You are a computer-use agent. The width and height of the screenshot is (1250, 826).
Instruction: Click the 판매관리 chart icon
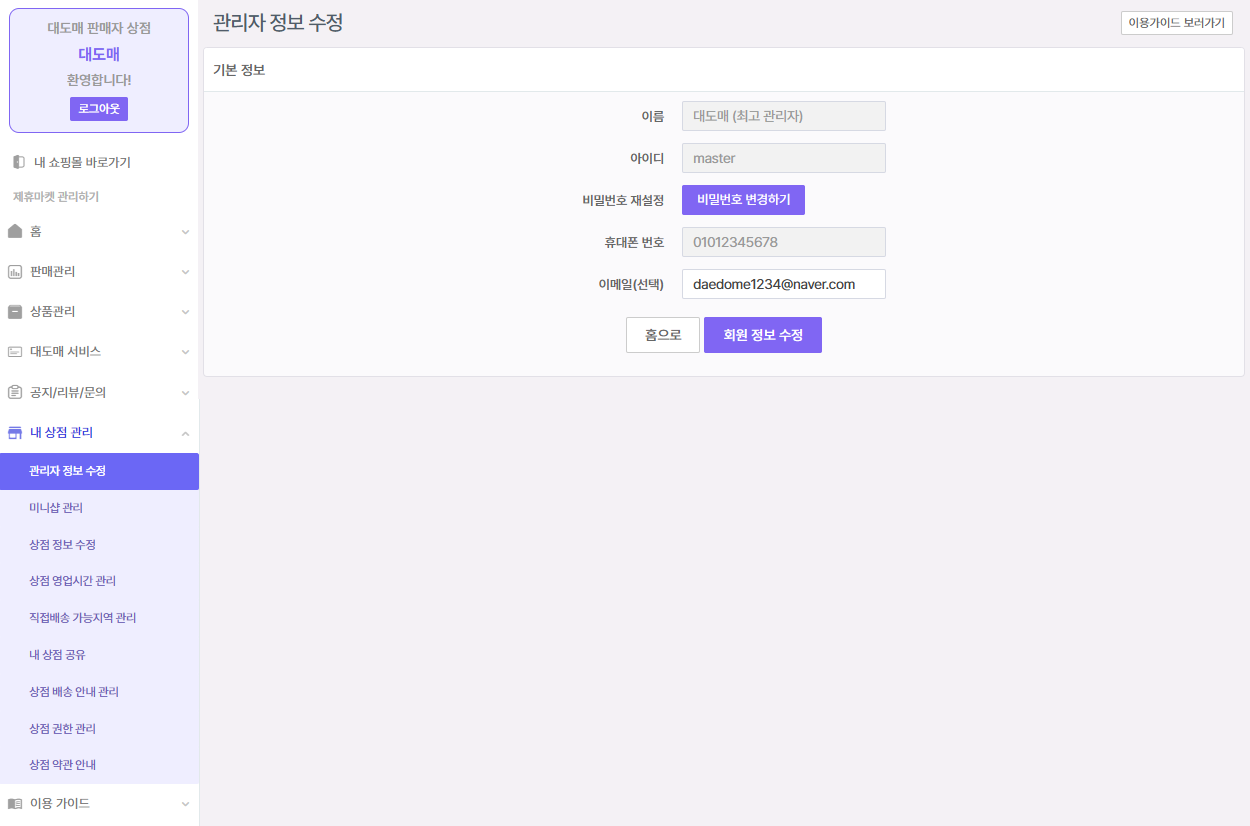(15, 272)
